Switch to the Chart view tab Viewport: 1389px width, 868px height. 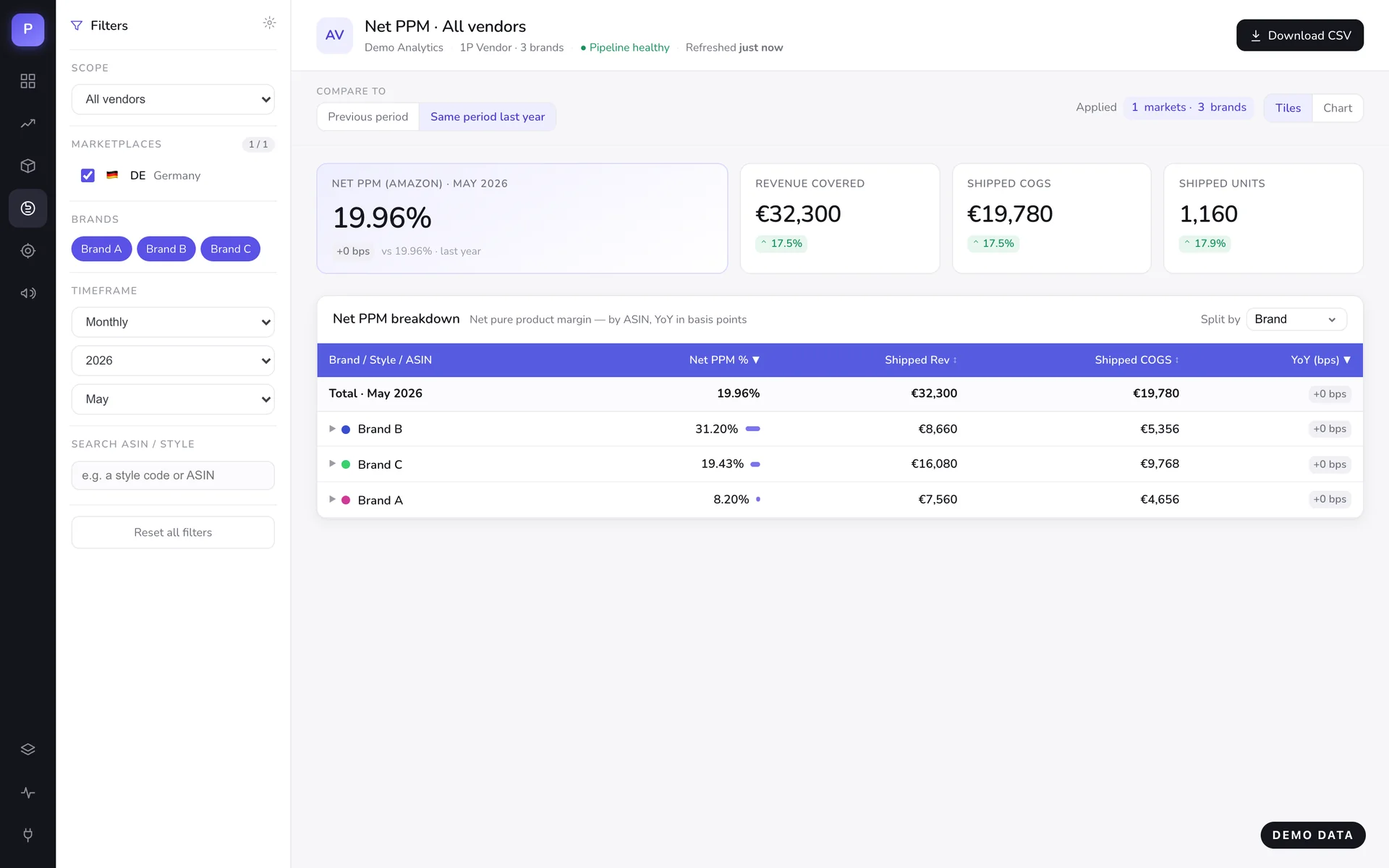[1338, 108]
